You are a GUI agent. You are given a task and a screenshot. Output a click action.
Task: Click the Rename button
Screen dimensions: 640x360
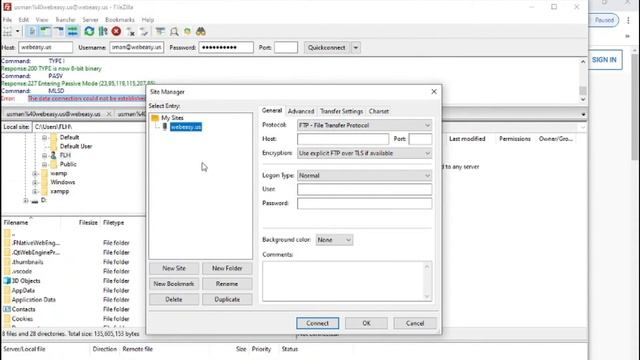227,284
